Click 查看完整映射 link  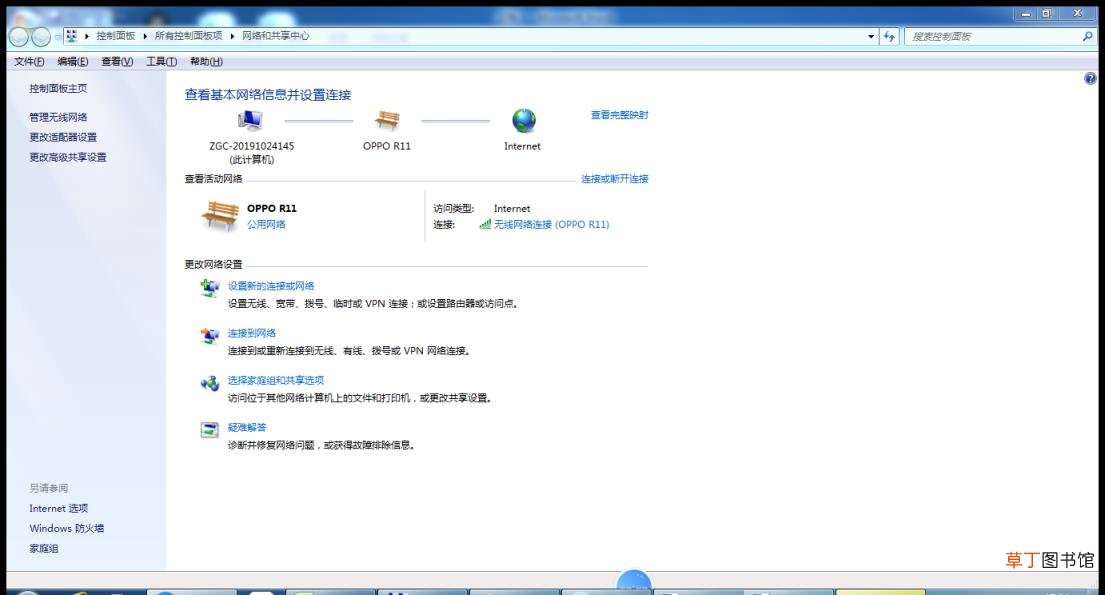[x=619, y=115]
